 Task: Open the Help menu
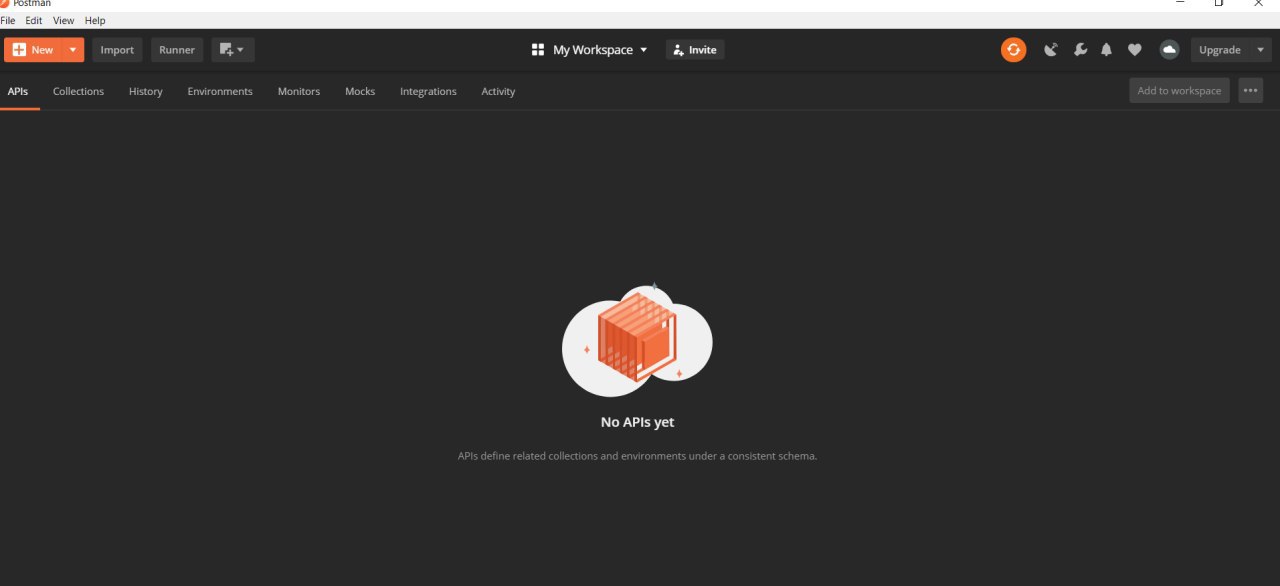pos(95,20)
